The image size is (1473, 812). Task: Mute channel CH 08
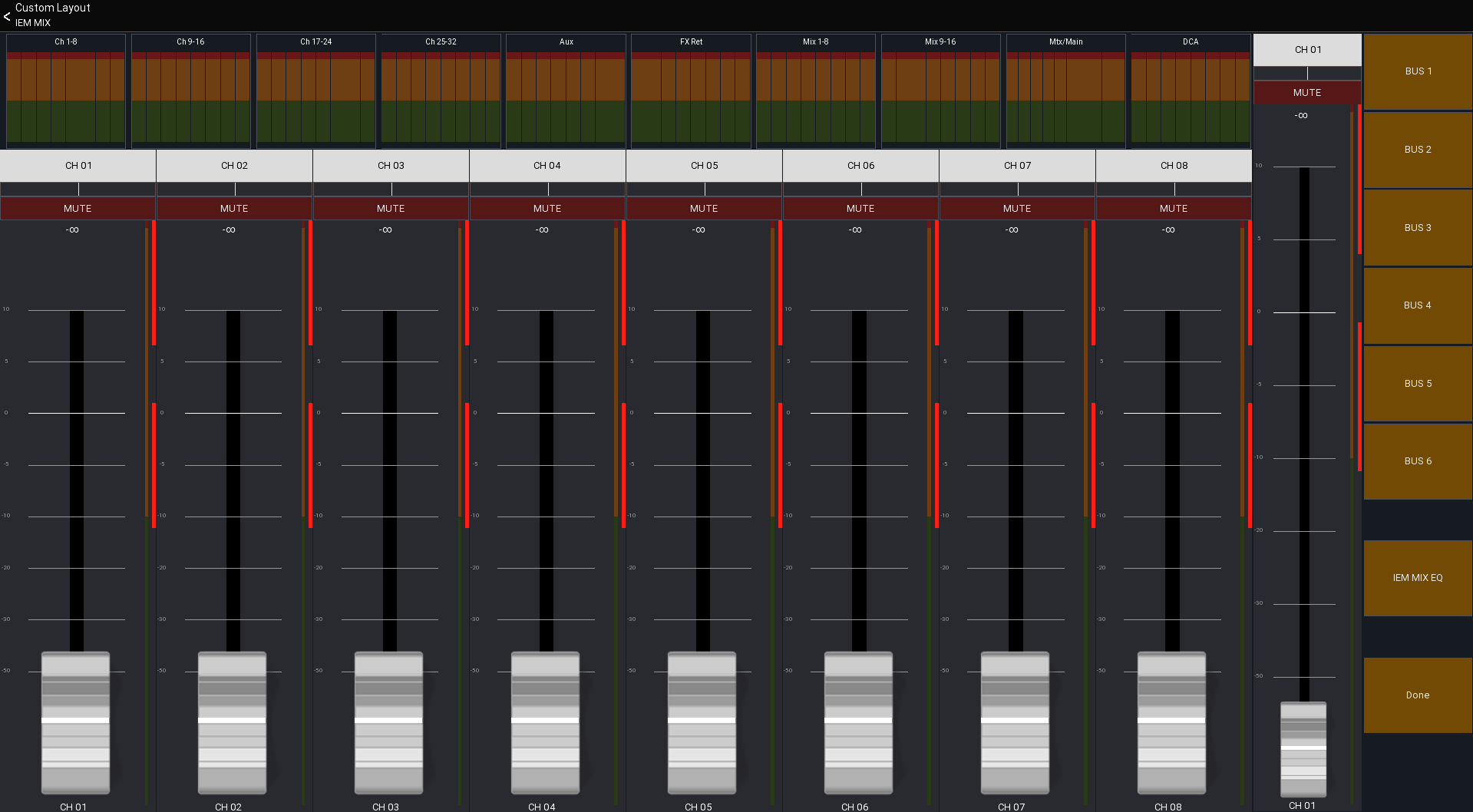(x=1173, y=208)
